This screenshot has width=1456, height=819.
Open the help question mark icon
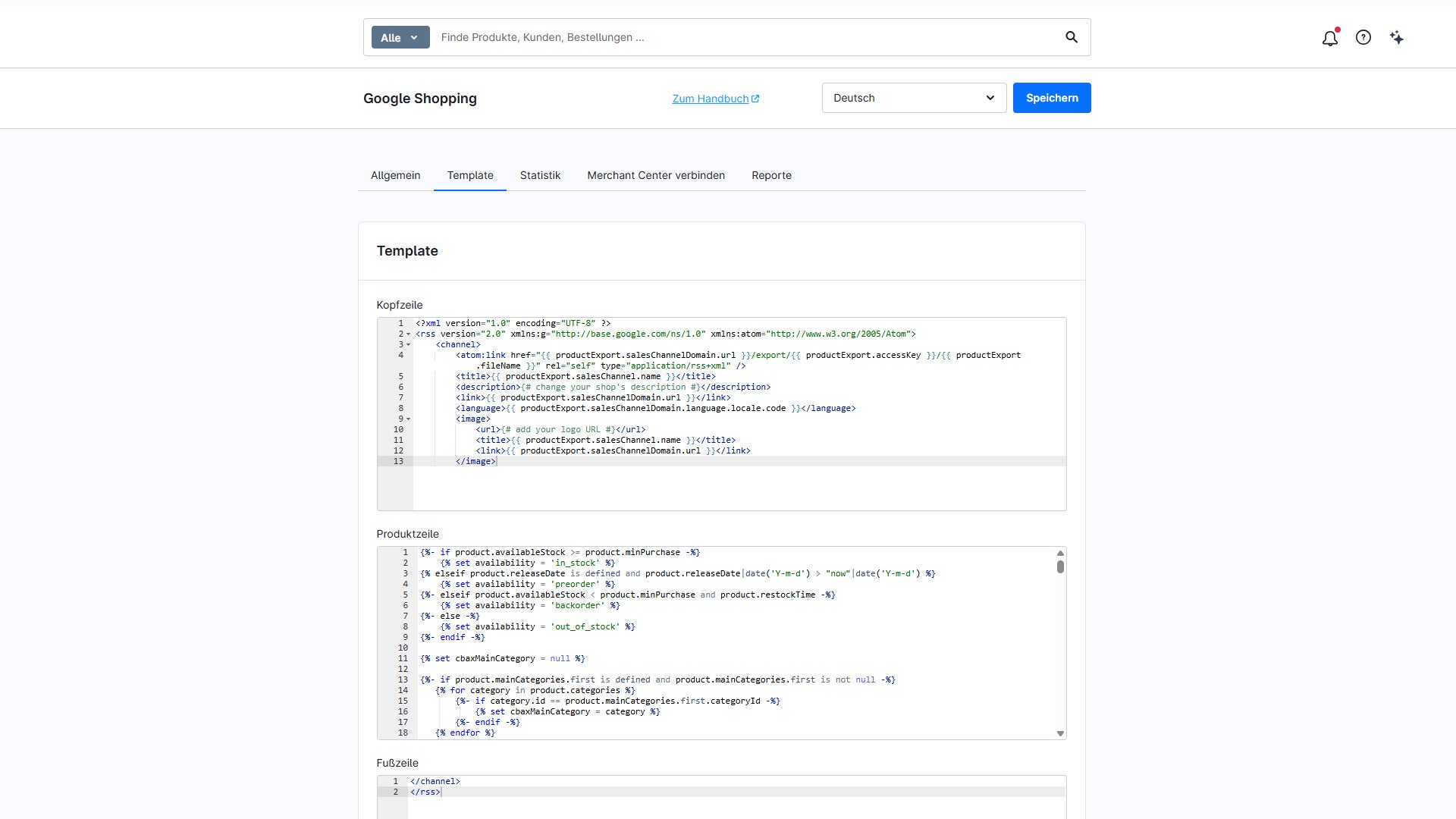point(1363,37)
